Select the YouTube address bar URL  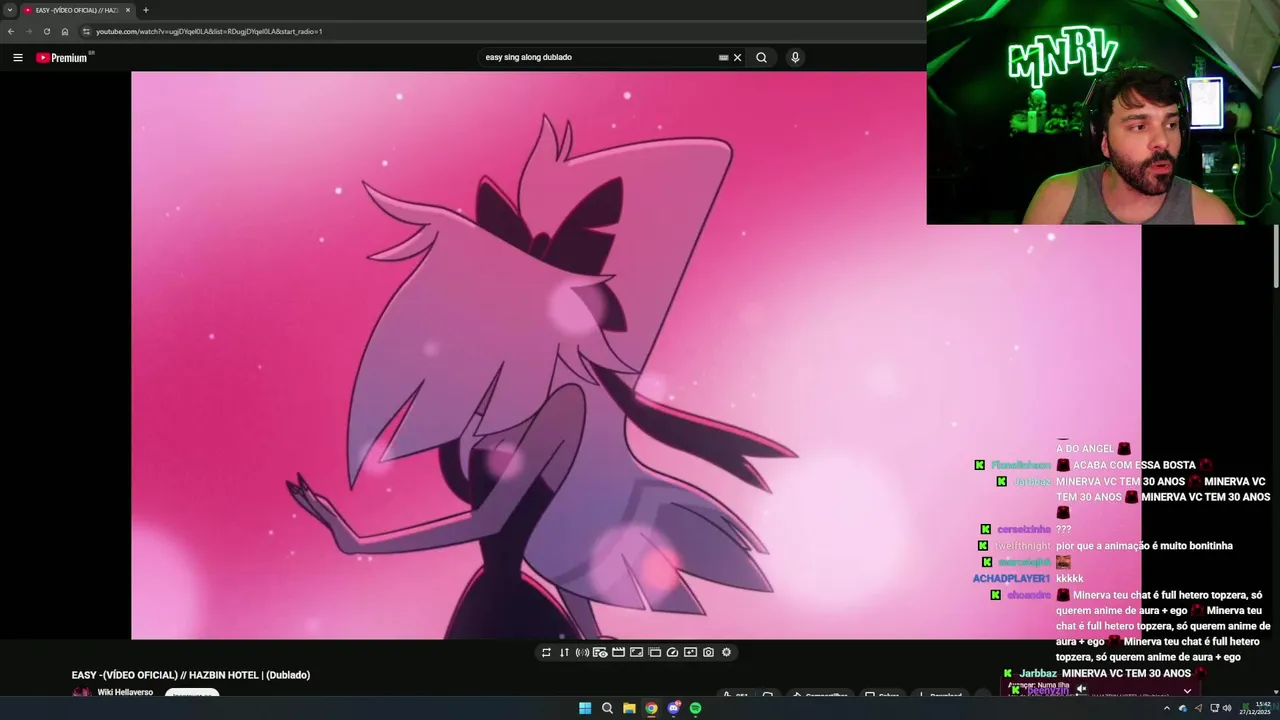209,31
